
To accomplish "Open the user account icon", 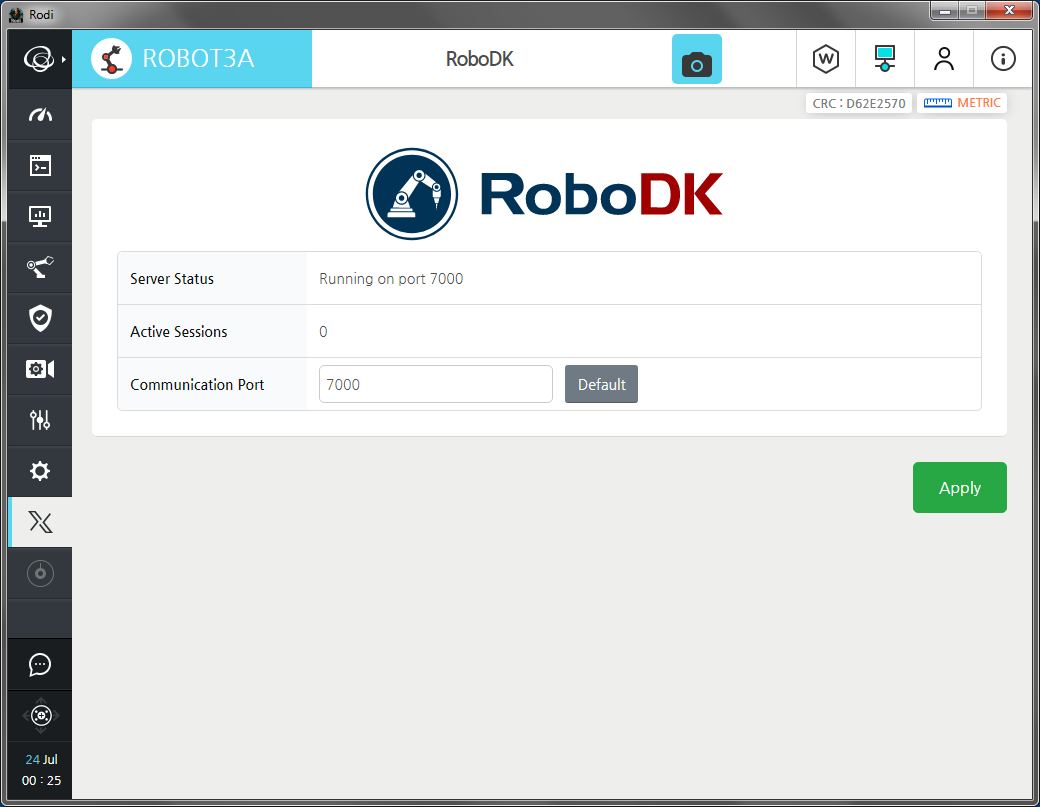I will tap(943, 59).
